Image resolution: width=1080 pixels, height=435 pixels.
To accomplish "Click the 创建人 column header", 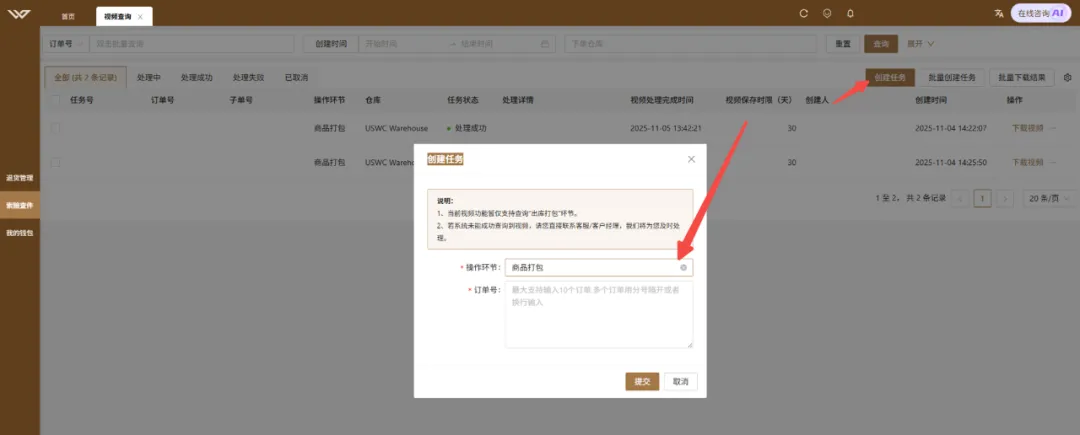I will (x=816, y=100).
